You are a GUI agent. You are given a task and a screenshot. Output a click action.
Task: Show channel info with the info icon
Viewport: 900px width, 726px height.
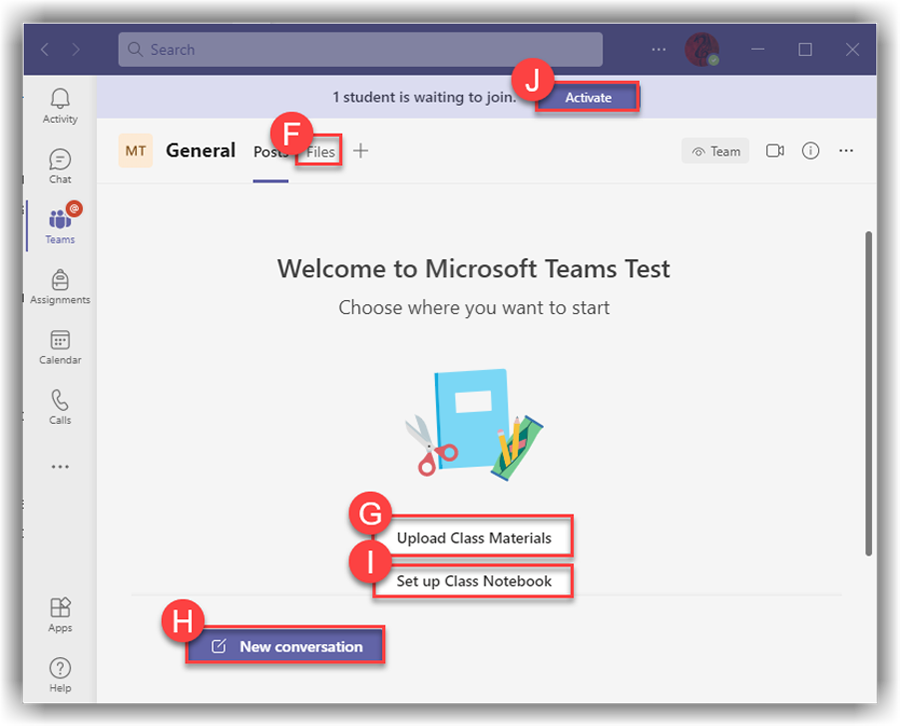pos(811,151)
